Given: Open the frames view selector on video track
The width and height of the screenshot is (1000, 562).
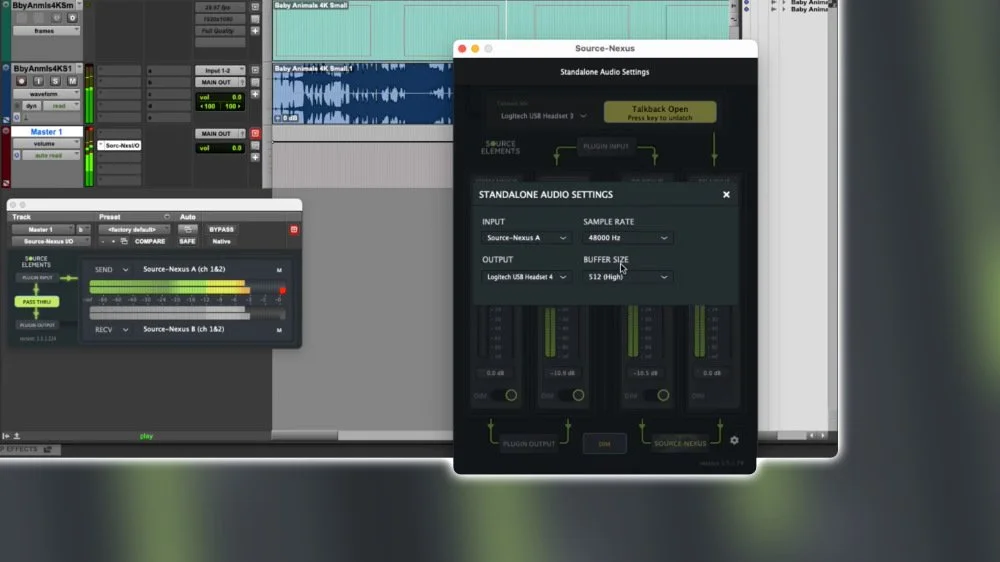Looking at the screenshot, I should pyautogui.click(x=46, y=31).
